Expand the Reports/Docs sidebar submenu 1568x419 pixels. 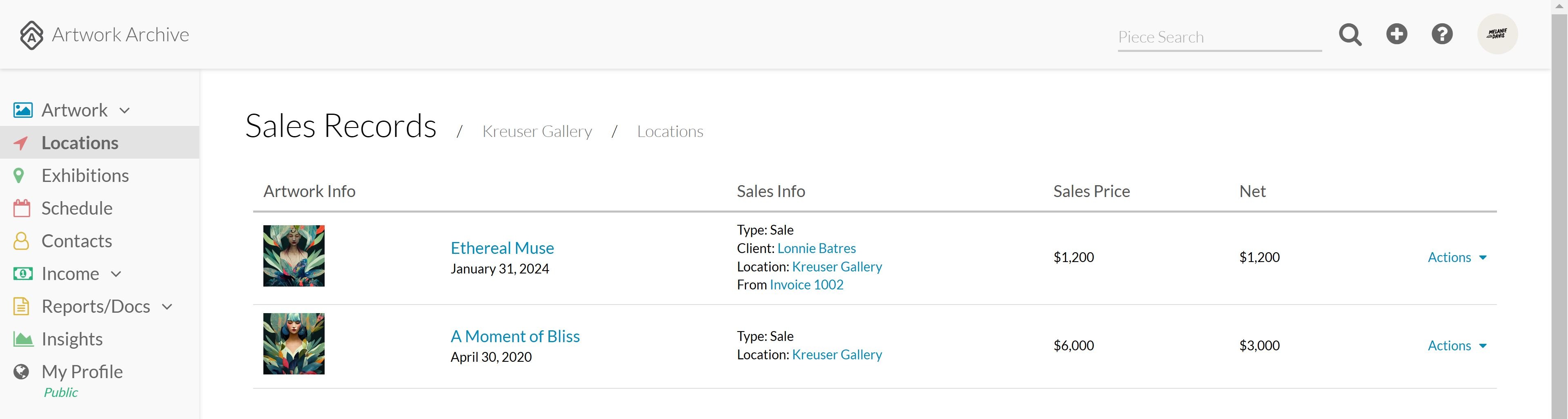(x=167, y=307)
